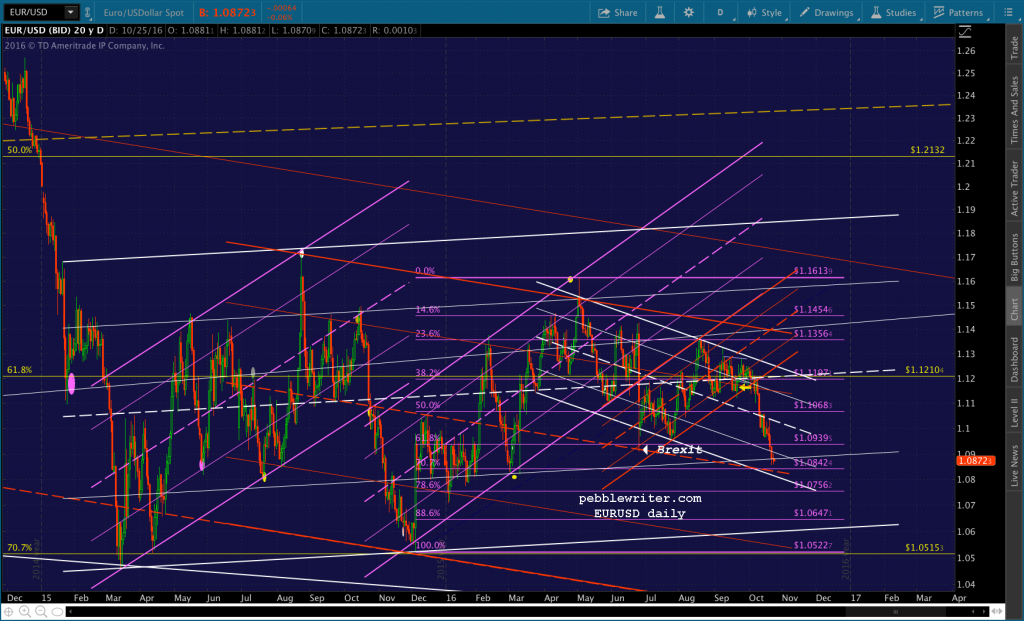
Task: Select the Chart sidebar tab
Action: (x=1015, y=310)
